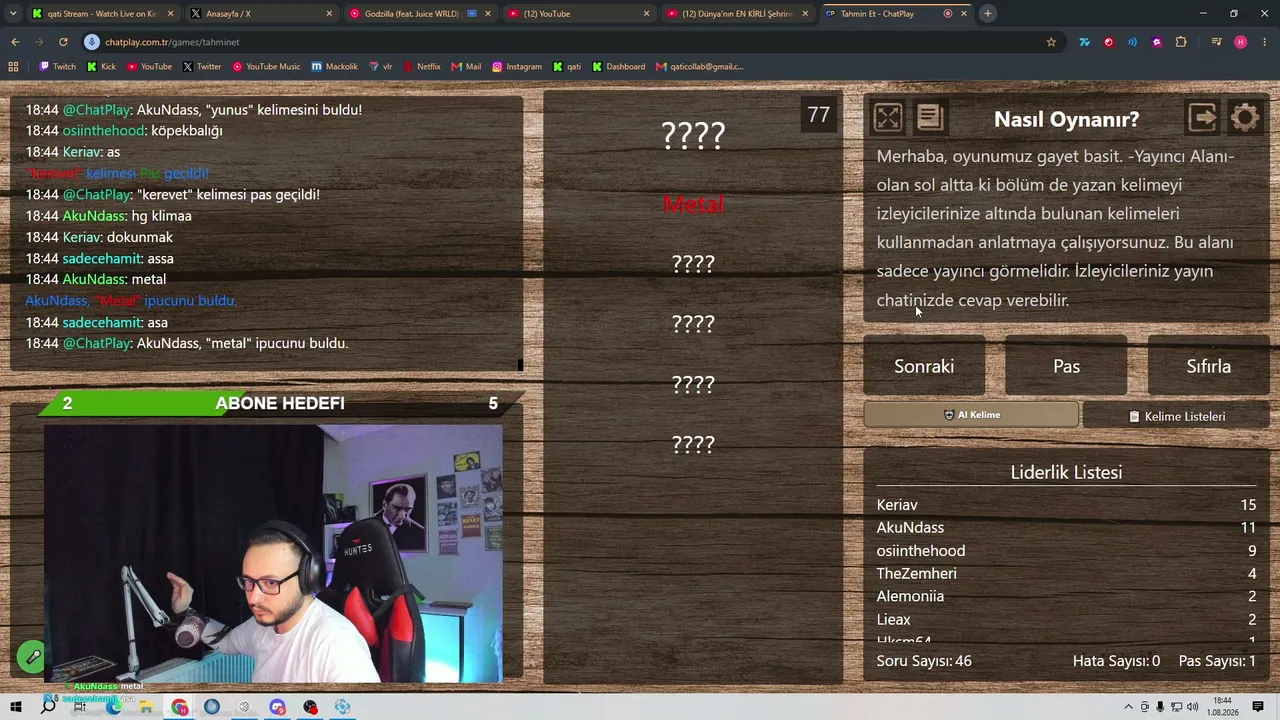The width and height of the screenshot is (1280, 720).
Task: Click osiinthehood in the leaderboard
Action: pos(921,551)
